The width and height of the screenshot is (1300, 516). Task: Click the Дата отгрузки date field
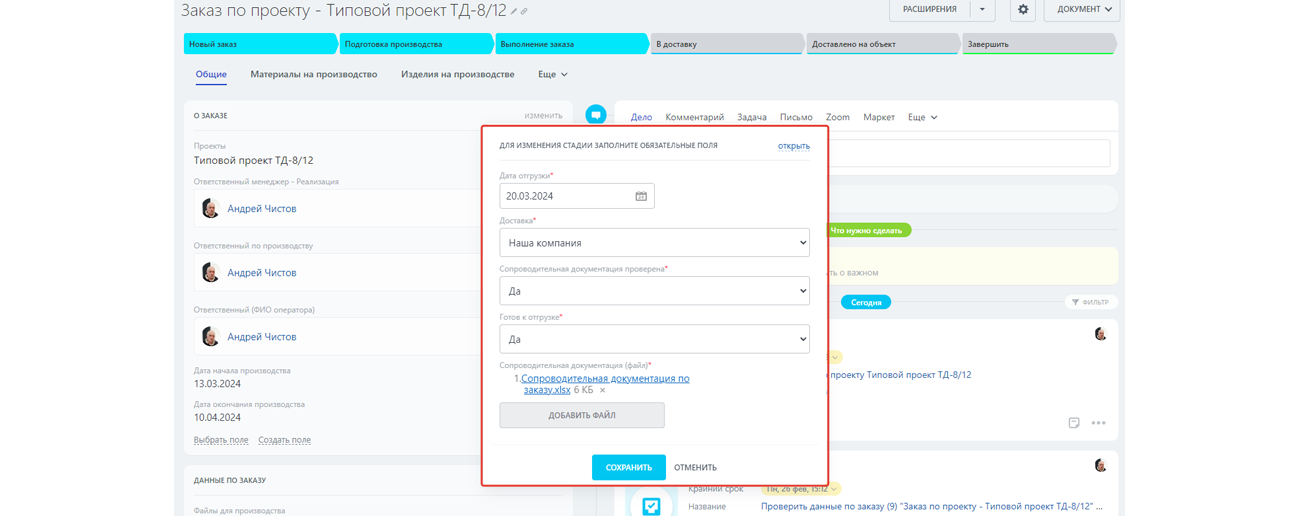click(x=565, y=197)
